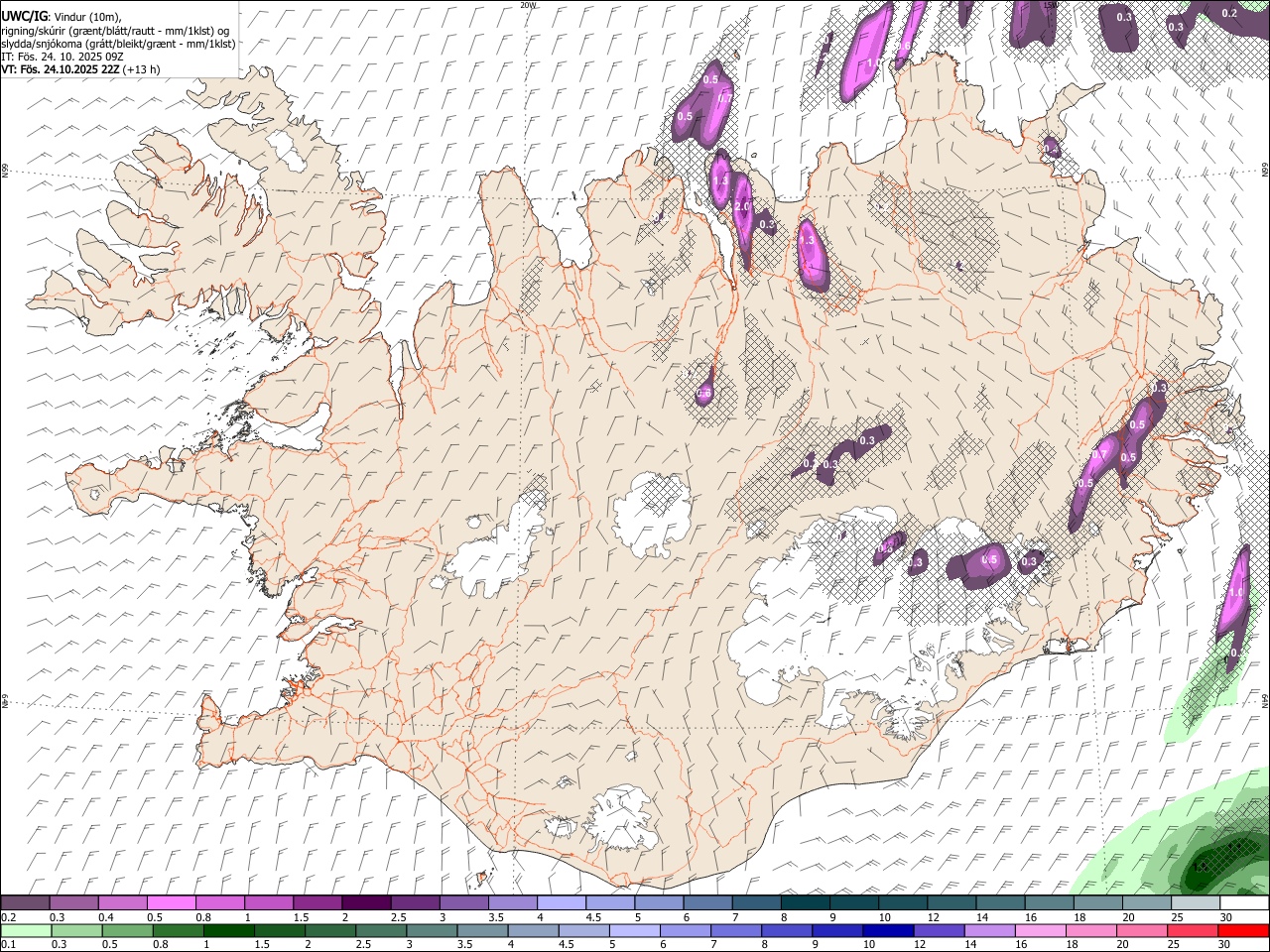Click the 'slydda/snjókoma (grátt/bleikt/grænt' description line
The height and width of the screenshot is (952, 1270).
(x=118, y=44)
